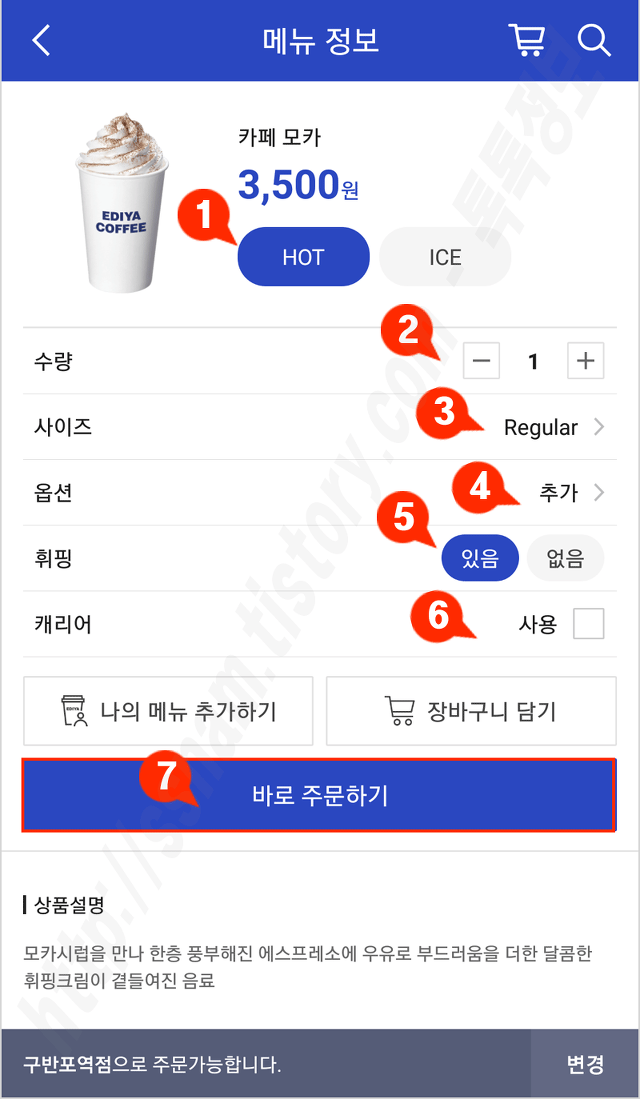Tap the back arrow in header

(41, 41)
